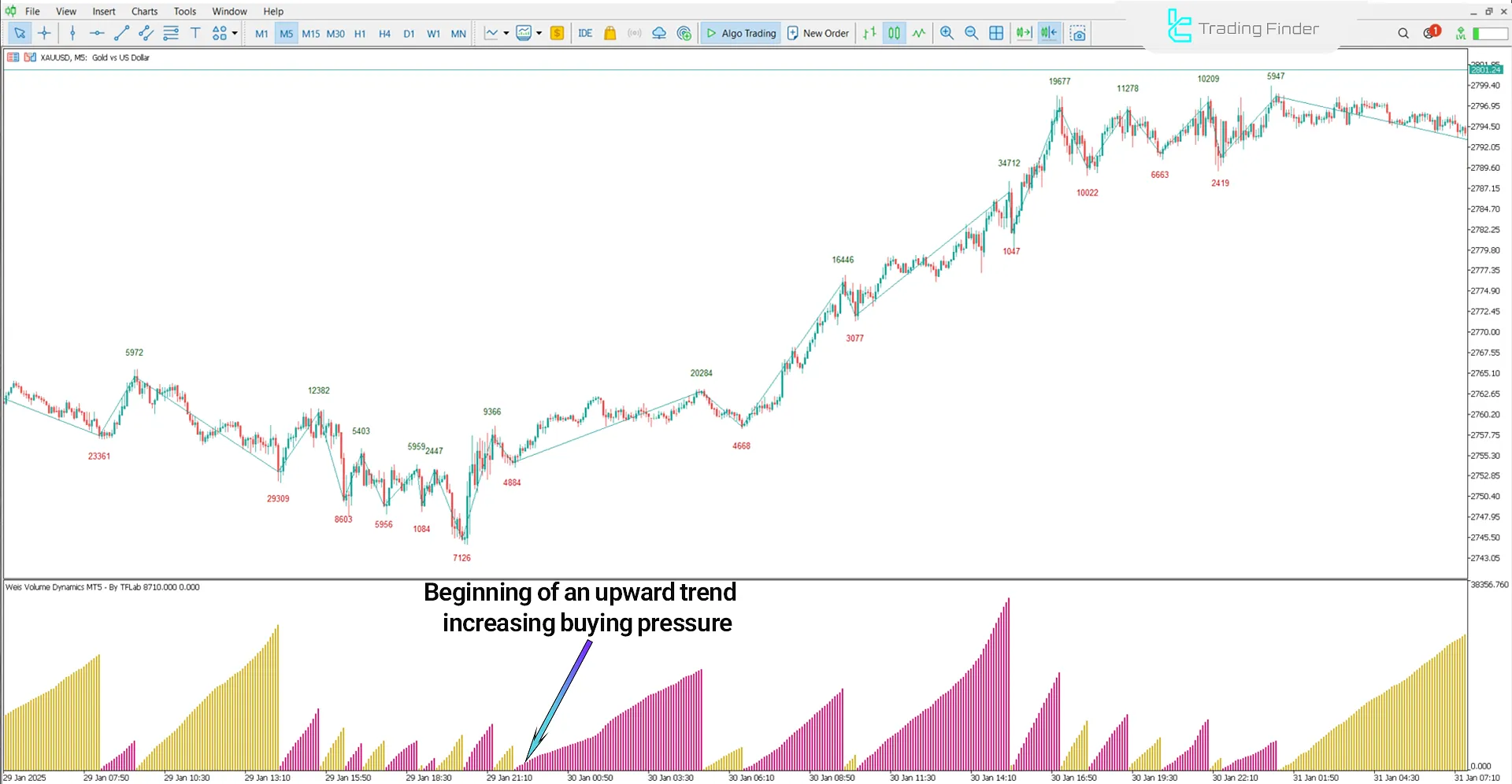
Task: Select the Crosshair tool
Action: point(45,33)
